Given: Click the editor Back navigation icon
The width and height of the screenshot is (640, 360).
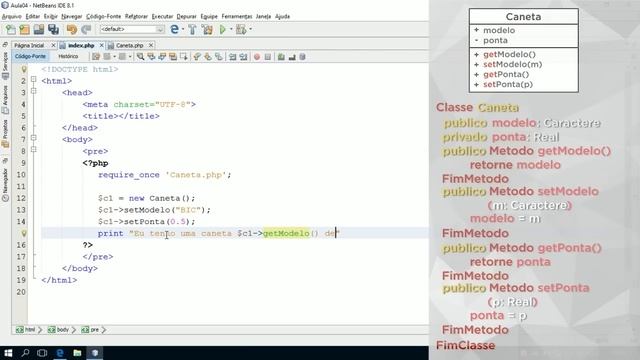Looking at the screenshot, I should [x=107, y=57].
